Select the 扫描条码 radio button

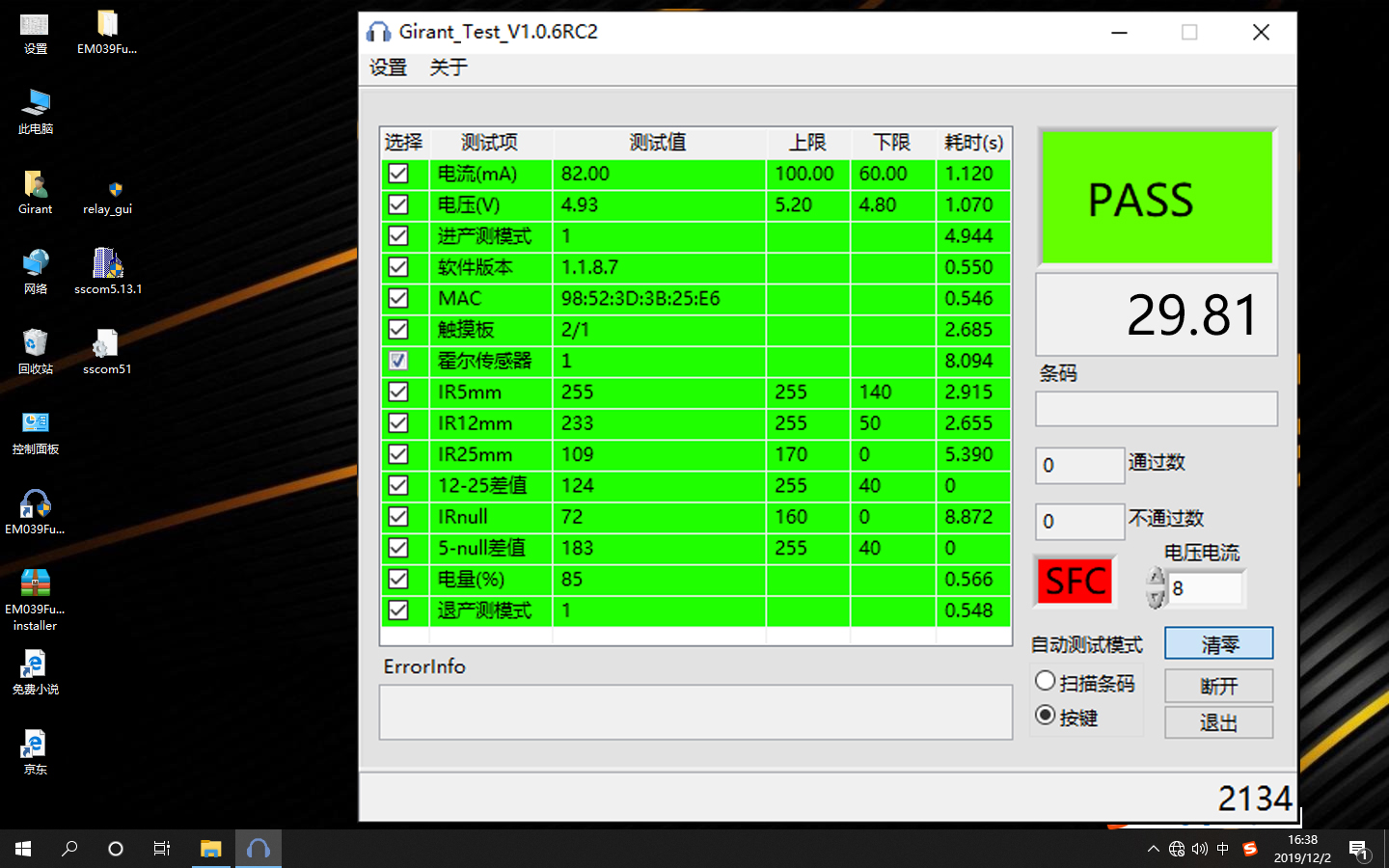(1045, 681)
